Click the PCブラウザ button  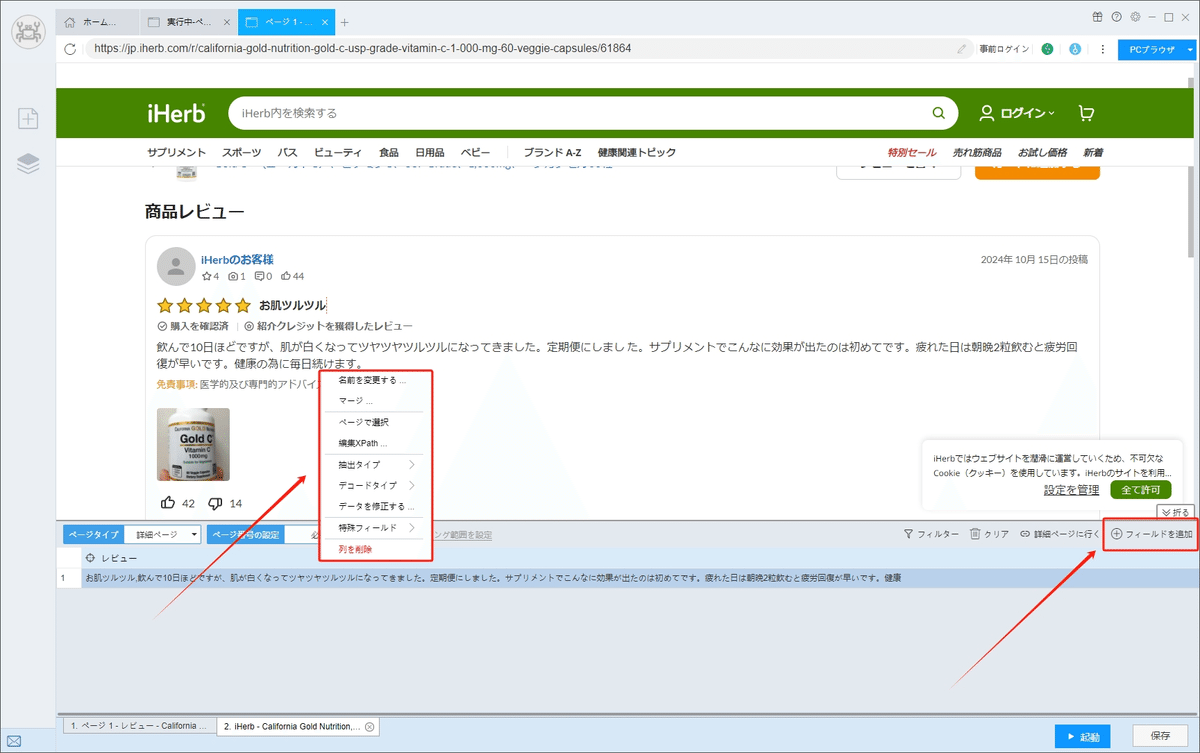1150,49
